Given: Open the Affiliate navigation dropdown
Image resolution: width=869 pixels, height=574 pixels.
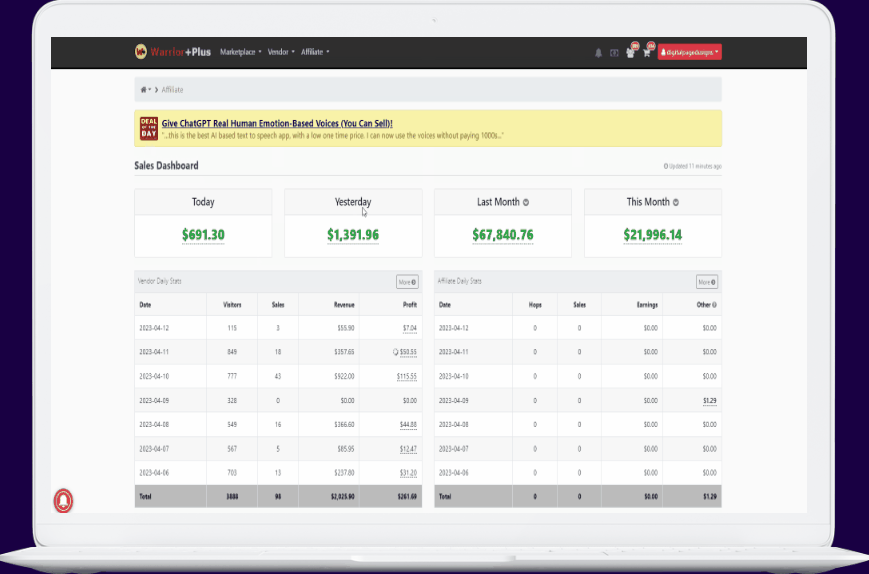Looking at the screenshot, I should click(x=315, y=52).
